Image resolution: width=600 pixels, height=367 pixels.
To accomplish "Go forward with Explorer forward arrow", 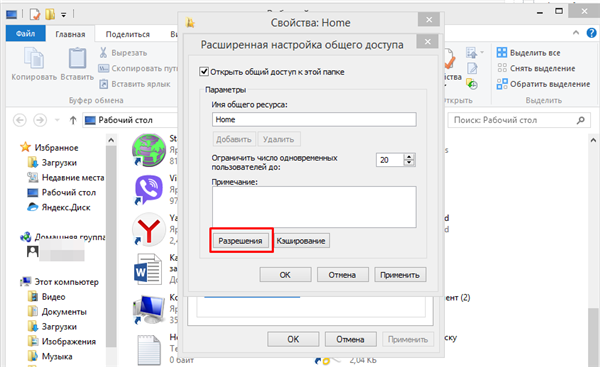I will 40,120.
